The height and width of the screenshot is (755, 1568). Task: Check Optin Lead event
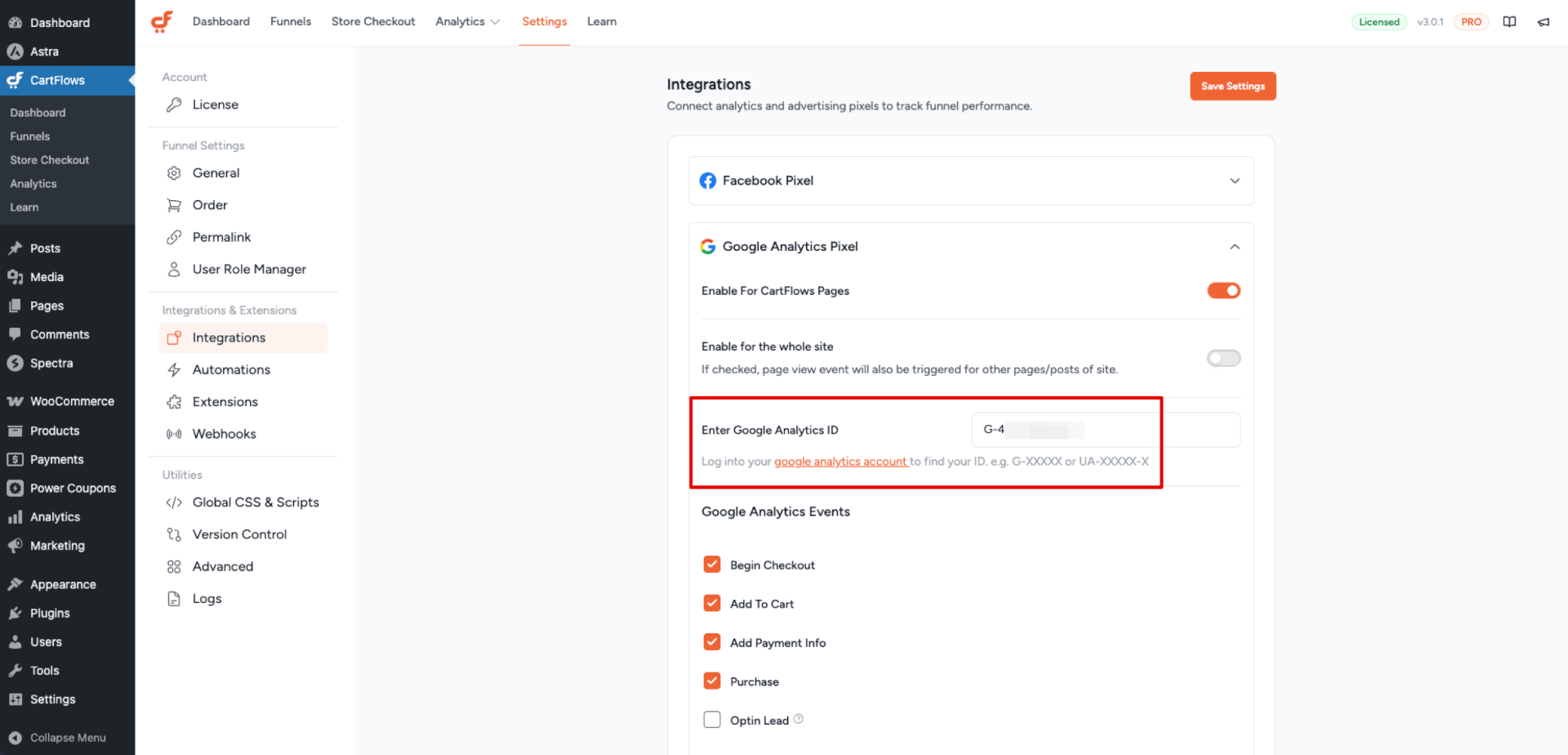click(x=712, y=720)
